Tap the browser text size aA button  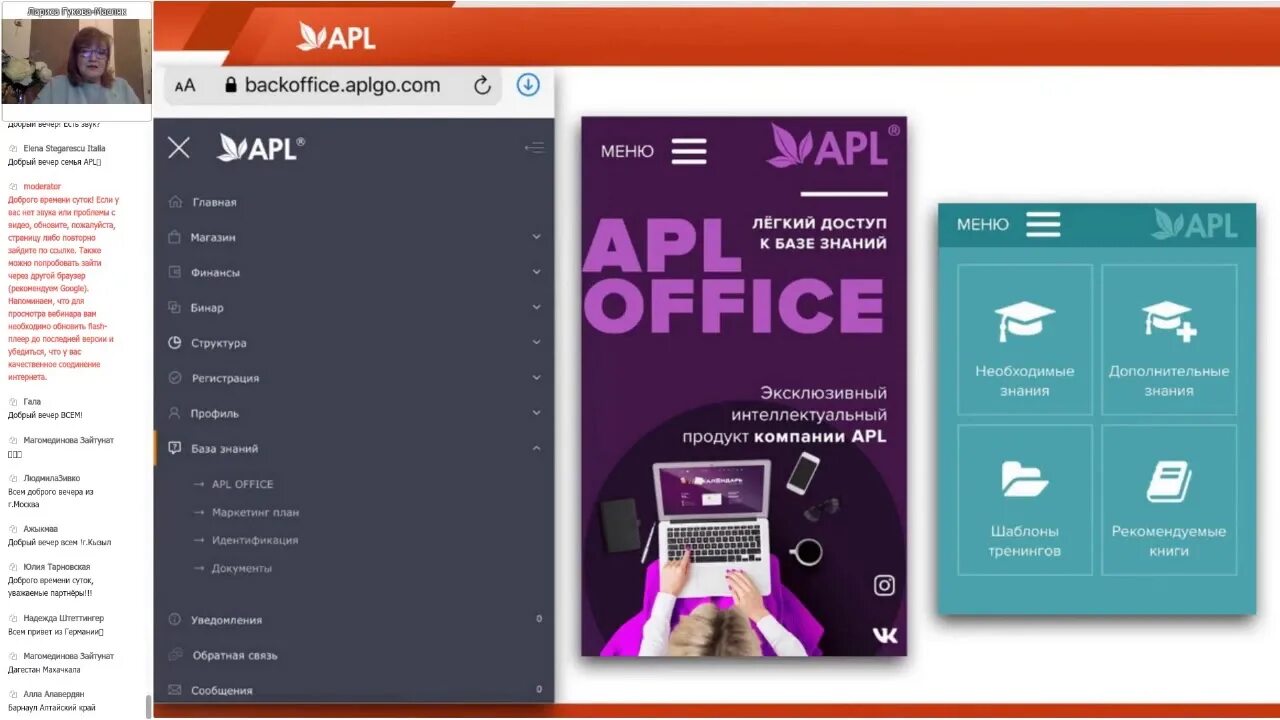point(185,86)
